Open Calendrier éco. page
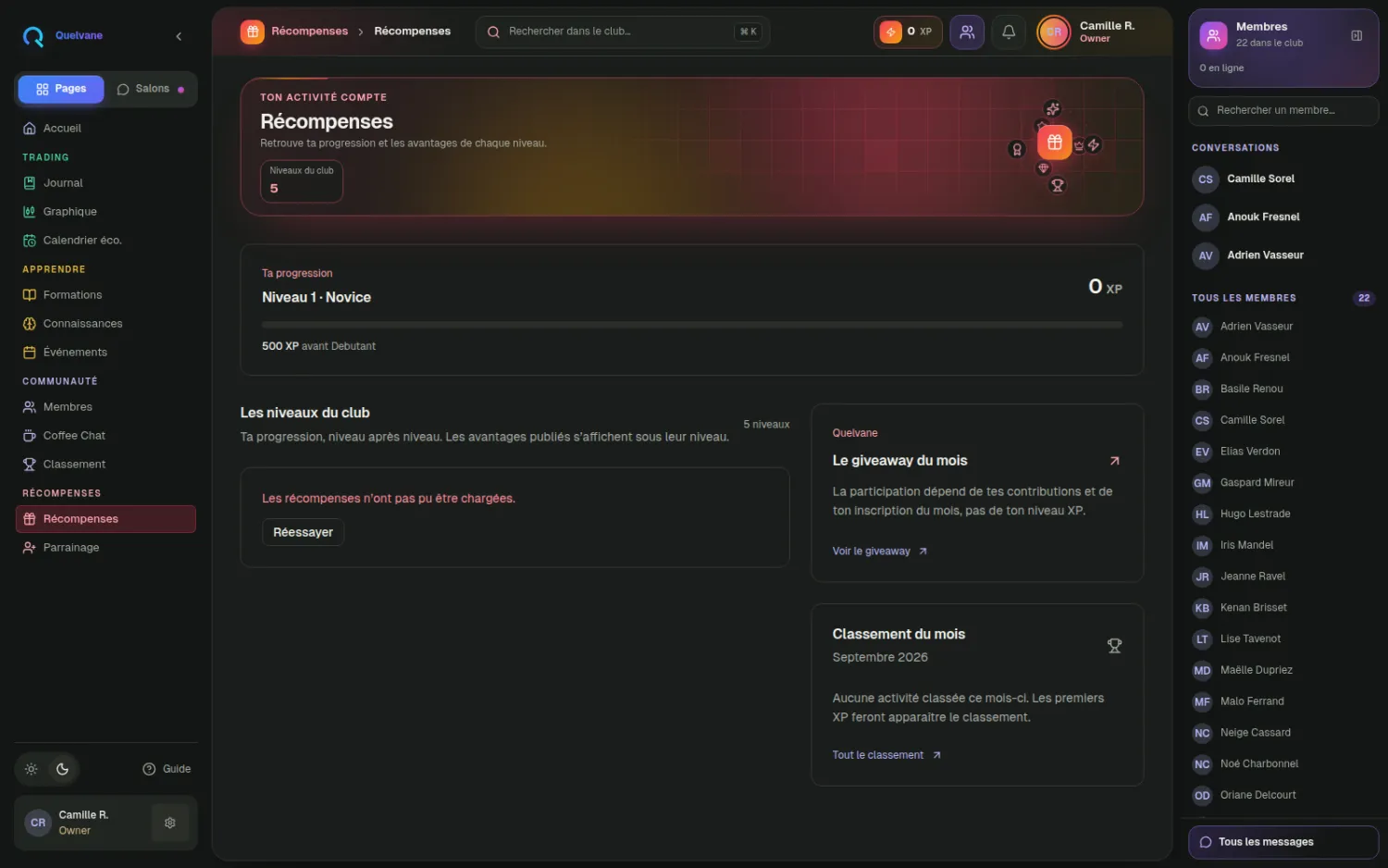This screenshot has height=868, width=1388. [105, 241]
